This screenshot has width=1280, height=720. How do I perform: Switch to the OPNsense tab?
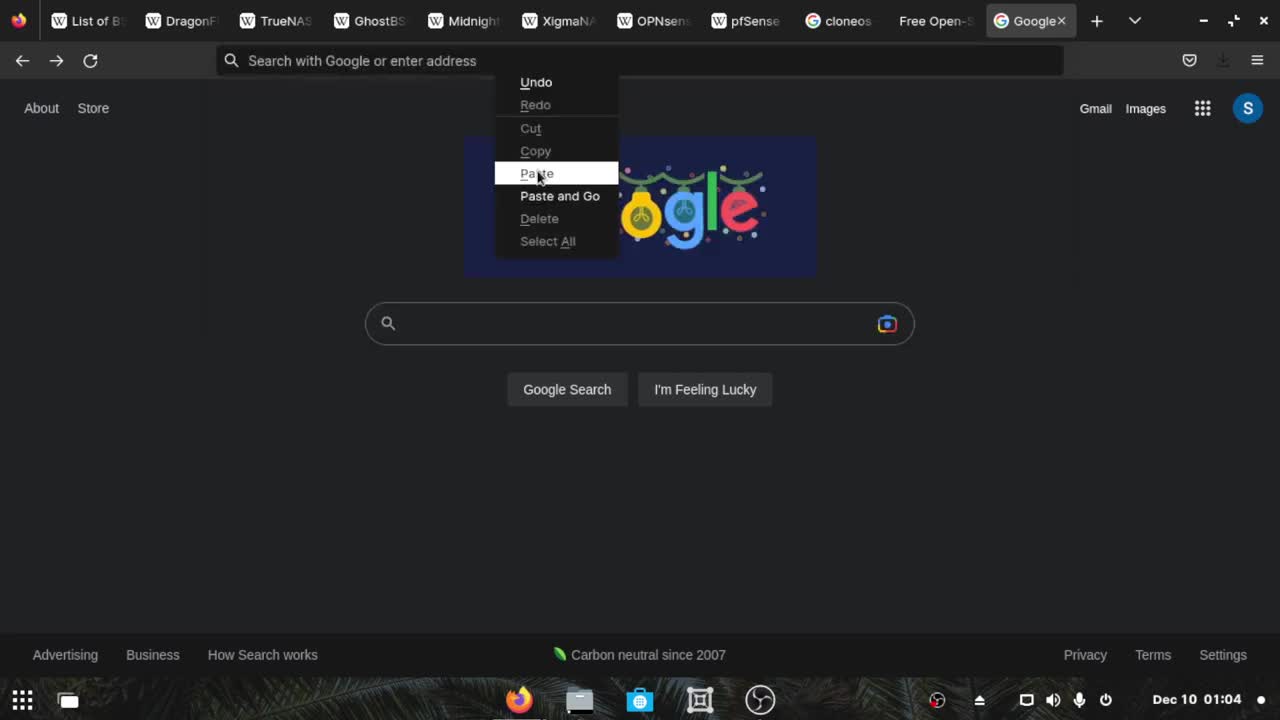coord(652,21)
